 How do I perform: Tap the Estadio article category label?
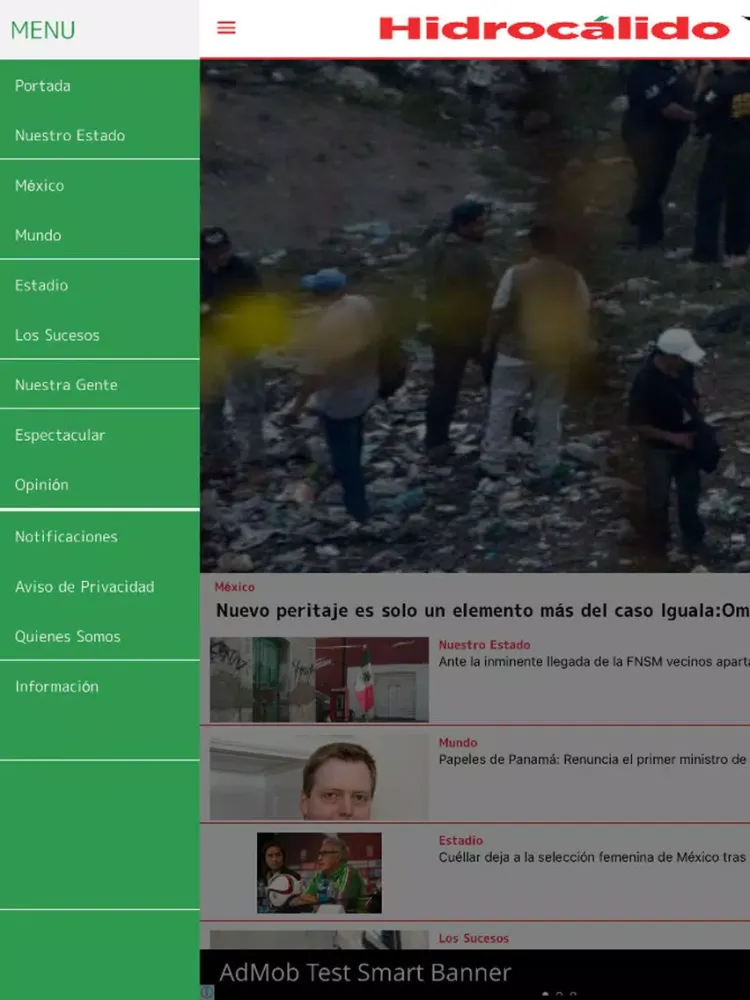(x=460, y=841)
